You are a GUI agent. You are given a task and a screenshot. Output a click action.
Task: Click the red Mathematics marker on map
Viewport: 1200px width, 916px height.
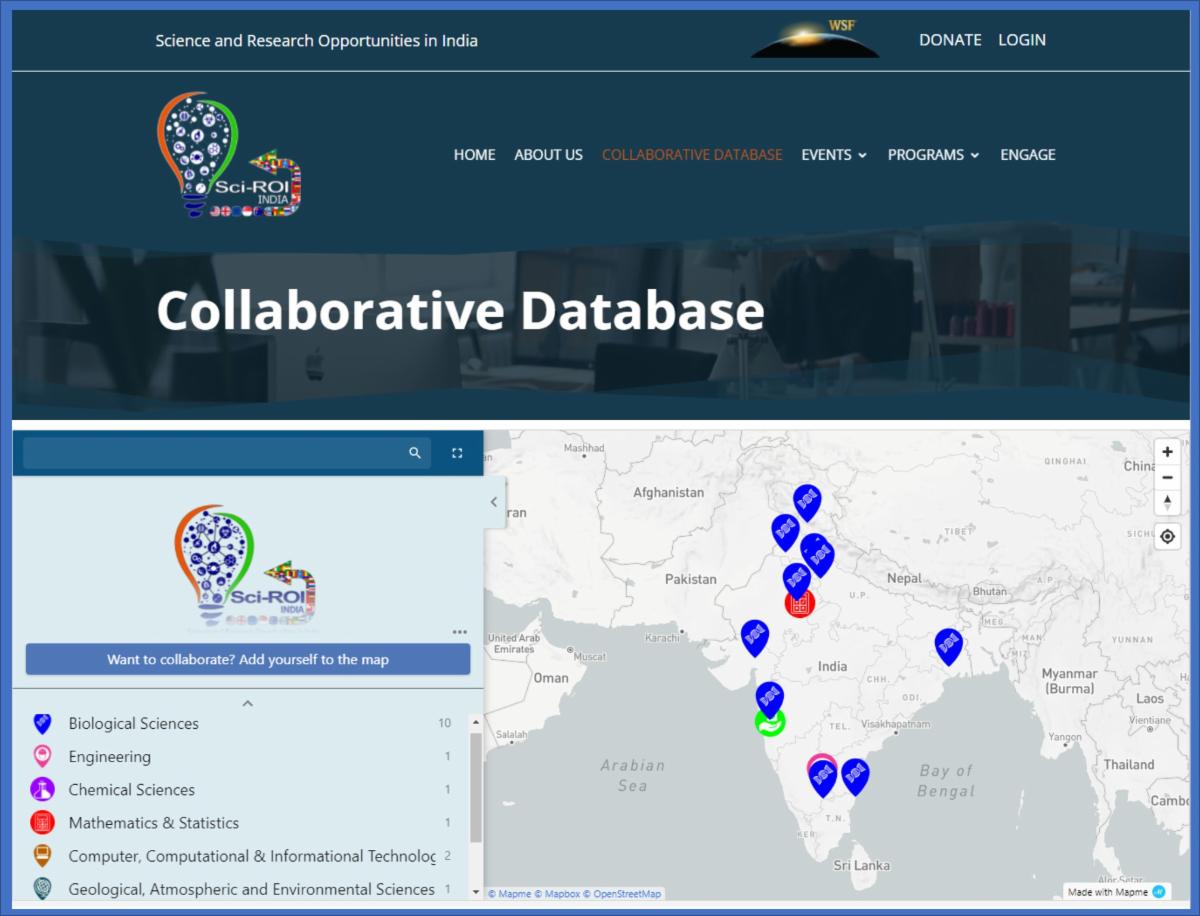point(799,603)
